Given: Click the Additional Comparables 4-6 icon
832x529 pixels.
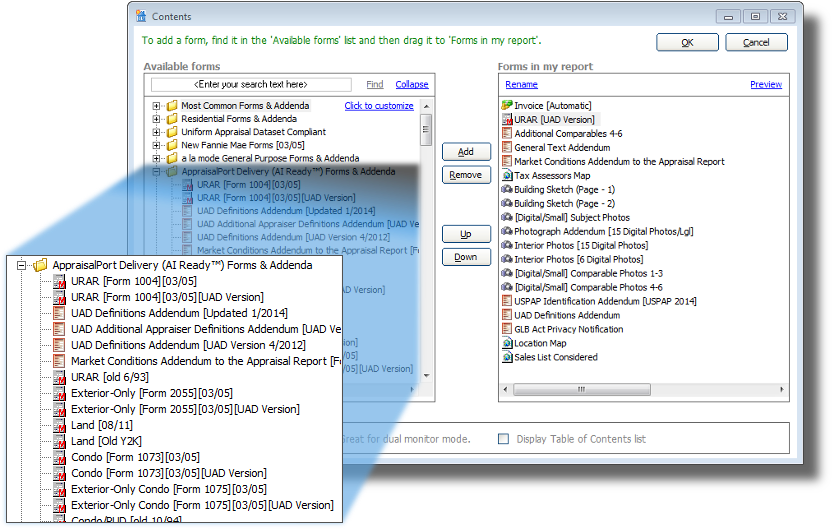Looking at the screenshot, I should click(x=507, y=133).
